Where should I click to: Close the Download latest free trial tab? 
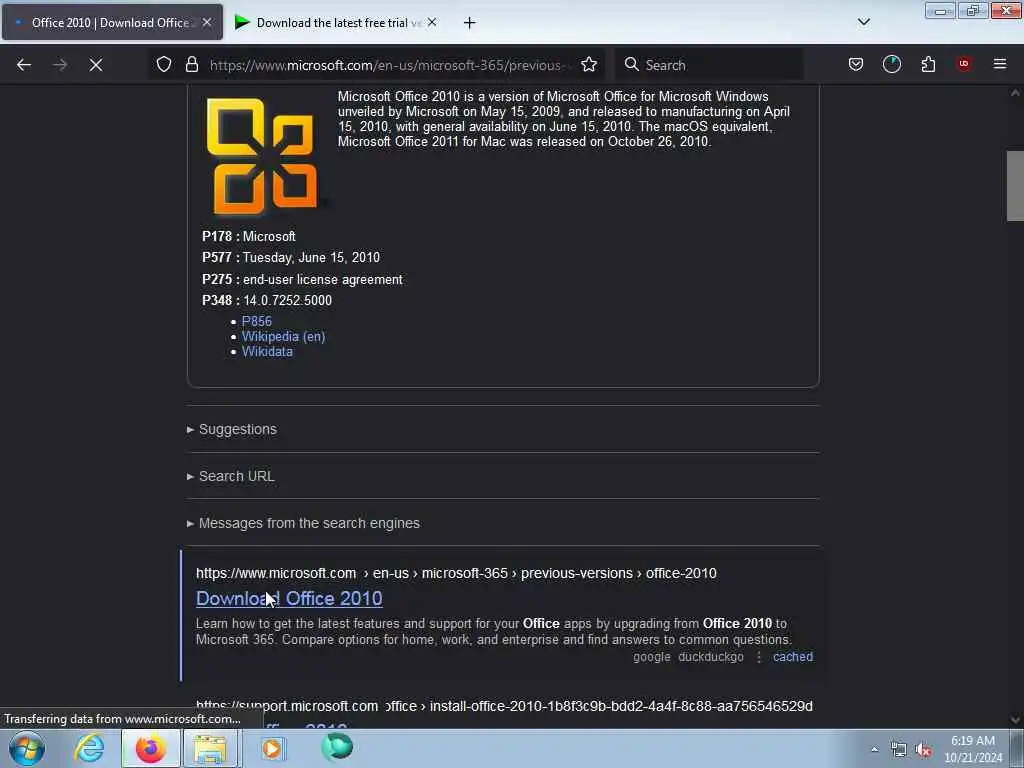click(432, 22)
